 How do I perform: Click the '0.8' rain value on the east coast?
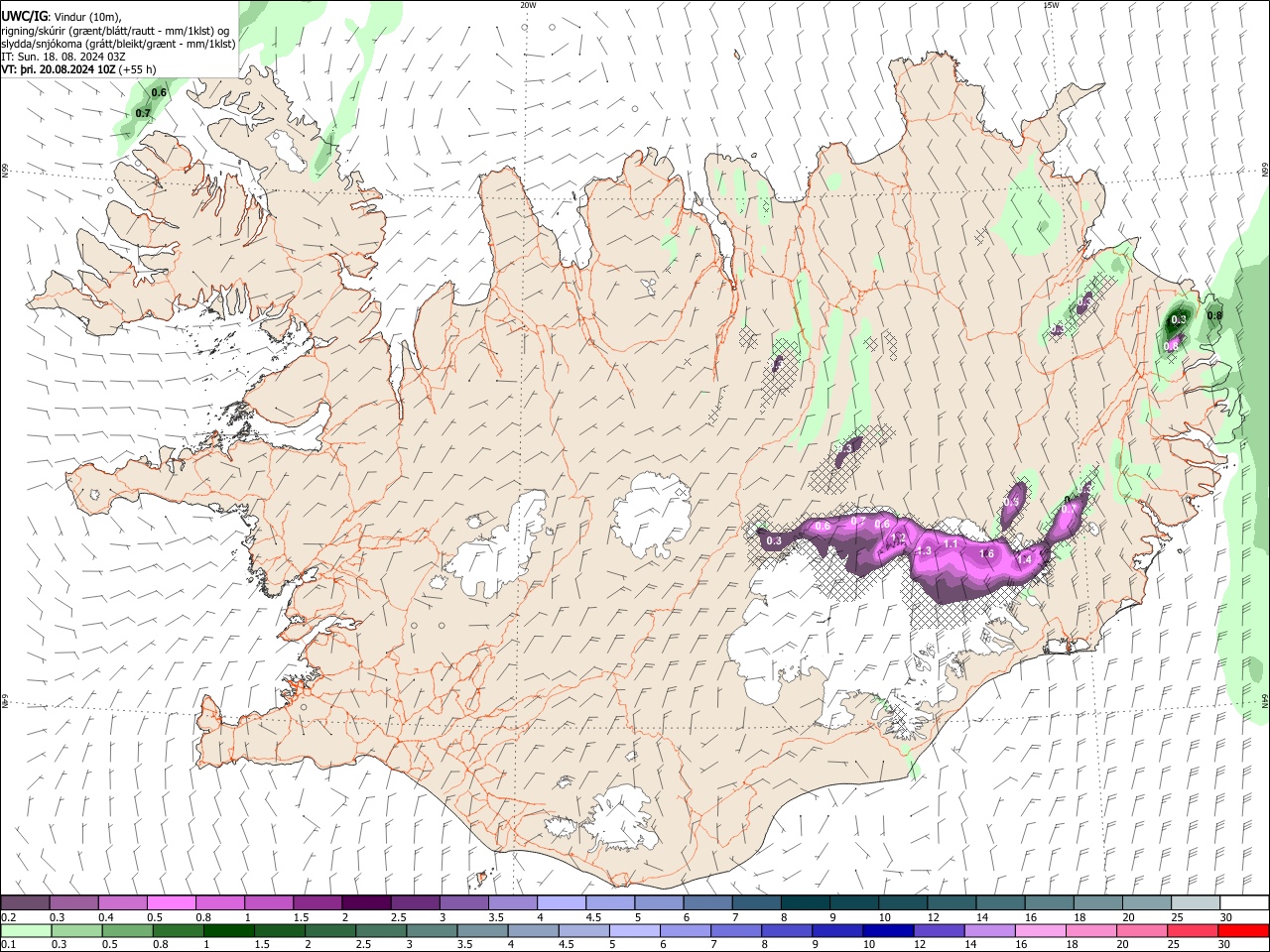pyautogui.click(x=1214, y=315)
